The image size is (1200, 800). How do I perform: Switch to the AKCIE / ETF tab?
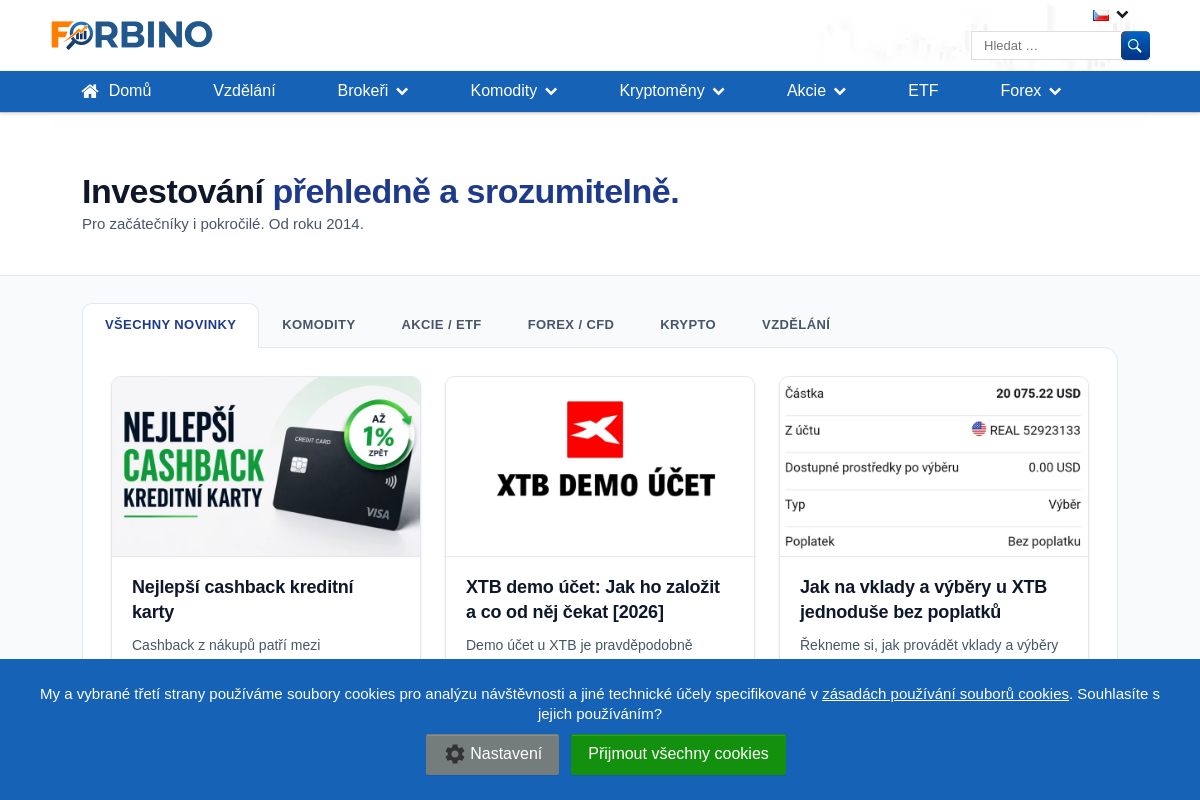(x=441, y=325)
